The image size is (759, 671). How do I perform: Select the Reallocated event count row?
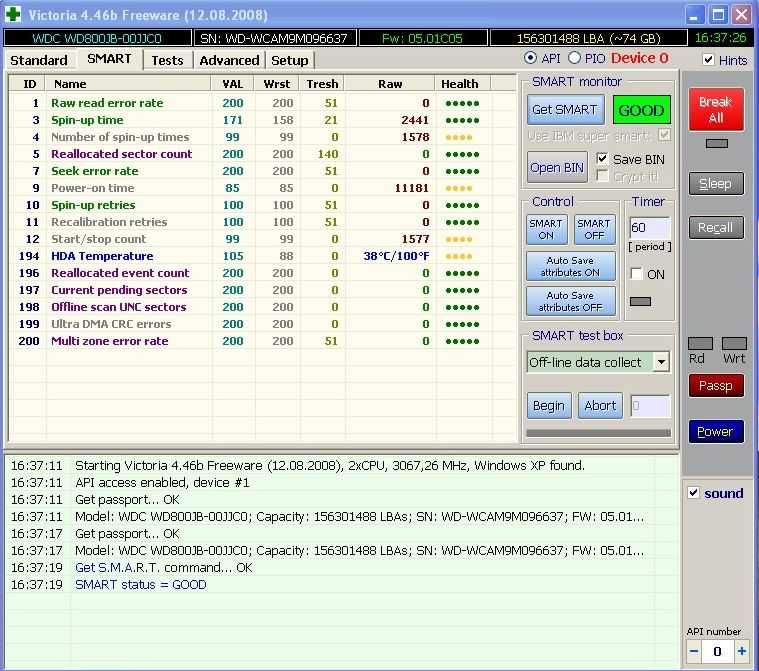[x=263, y=273]
